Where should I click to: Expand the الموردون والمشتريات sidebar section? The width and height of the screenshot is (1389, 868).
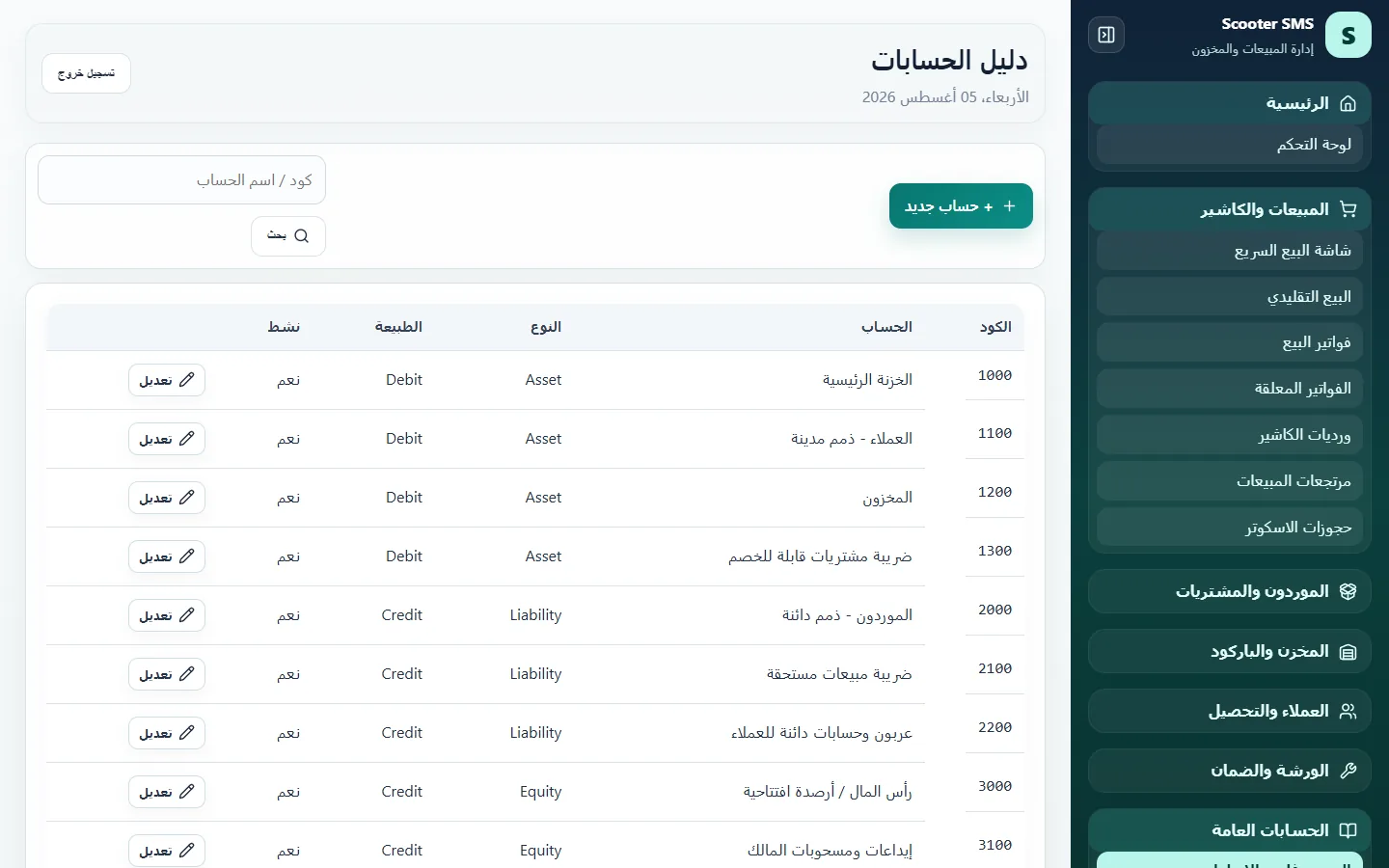coord(1230,591)
